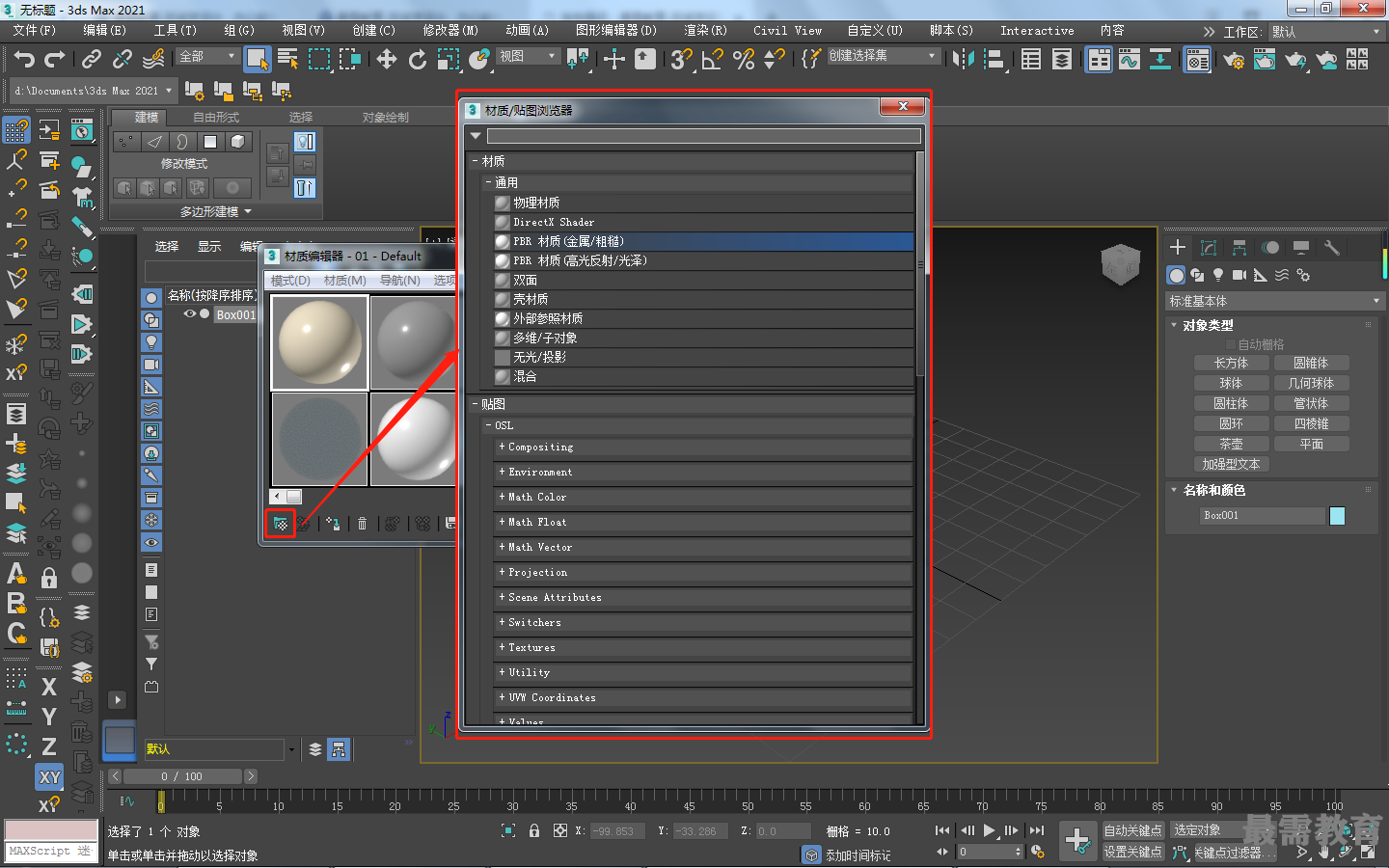Activate the Select and Move tool
The height and width of the screenshot is (868, 1389).
tap(387, 60)
